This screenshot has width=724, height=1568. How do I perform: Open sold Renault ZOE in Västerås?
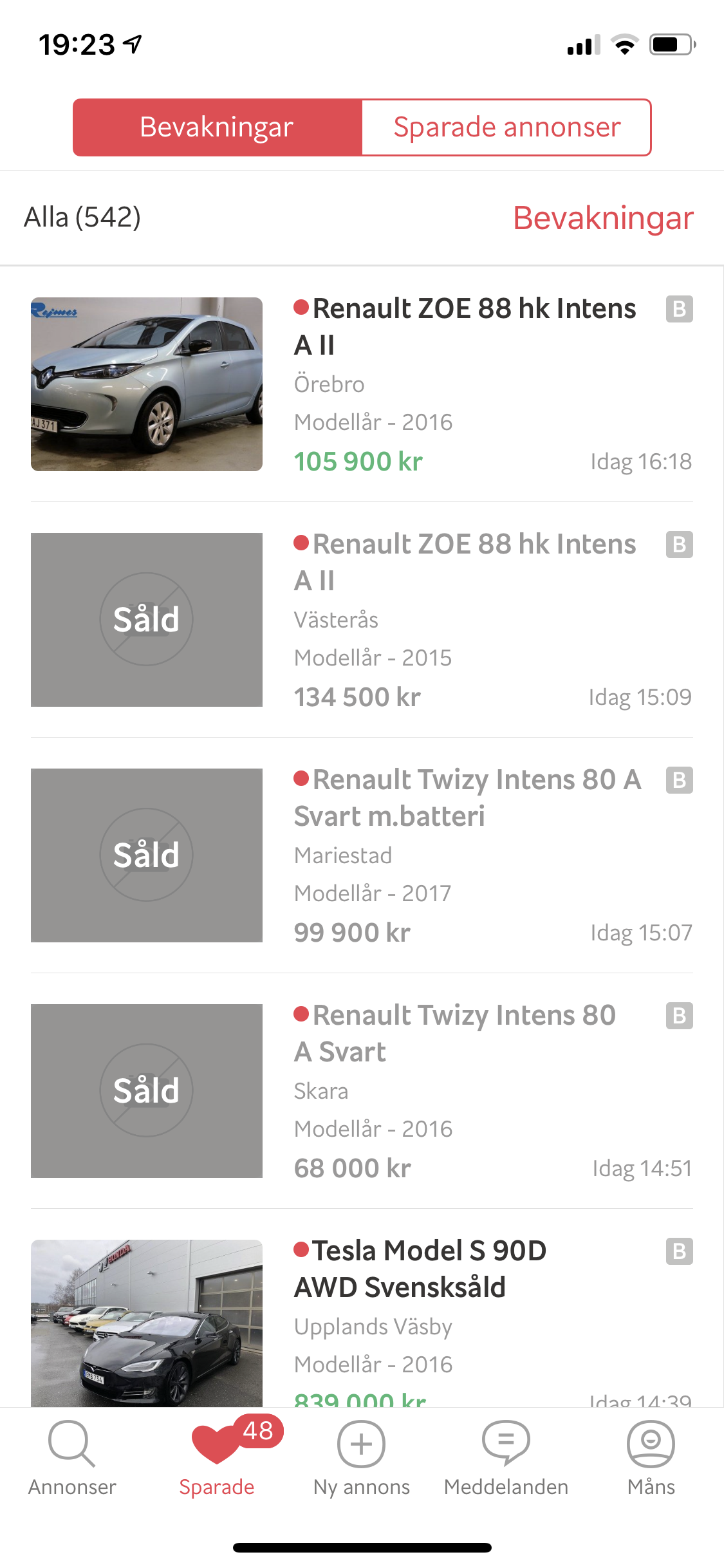point(362,620)
